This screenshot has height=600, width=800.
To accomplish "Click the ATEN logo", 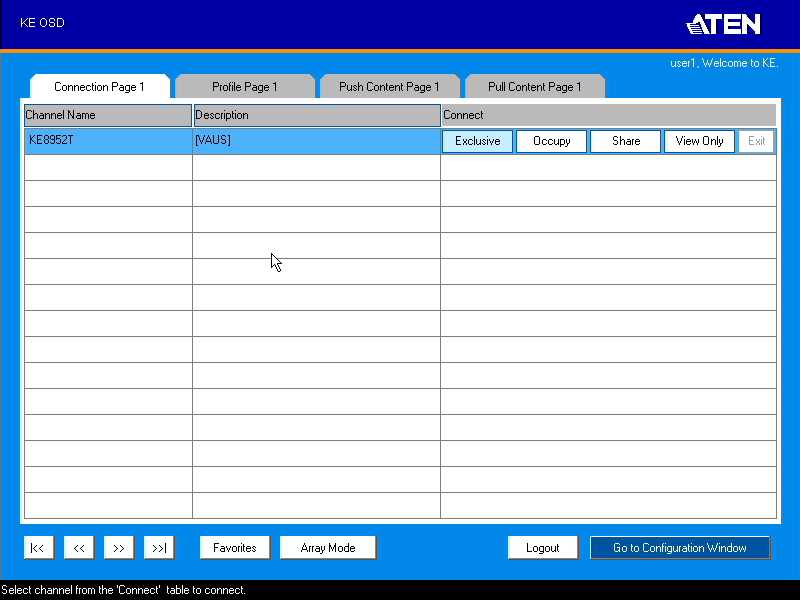I will (723, 24).
